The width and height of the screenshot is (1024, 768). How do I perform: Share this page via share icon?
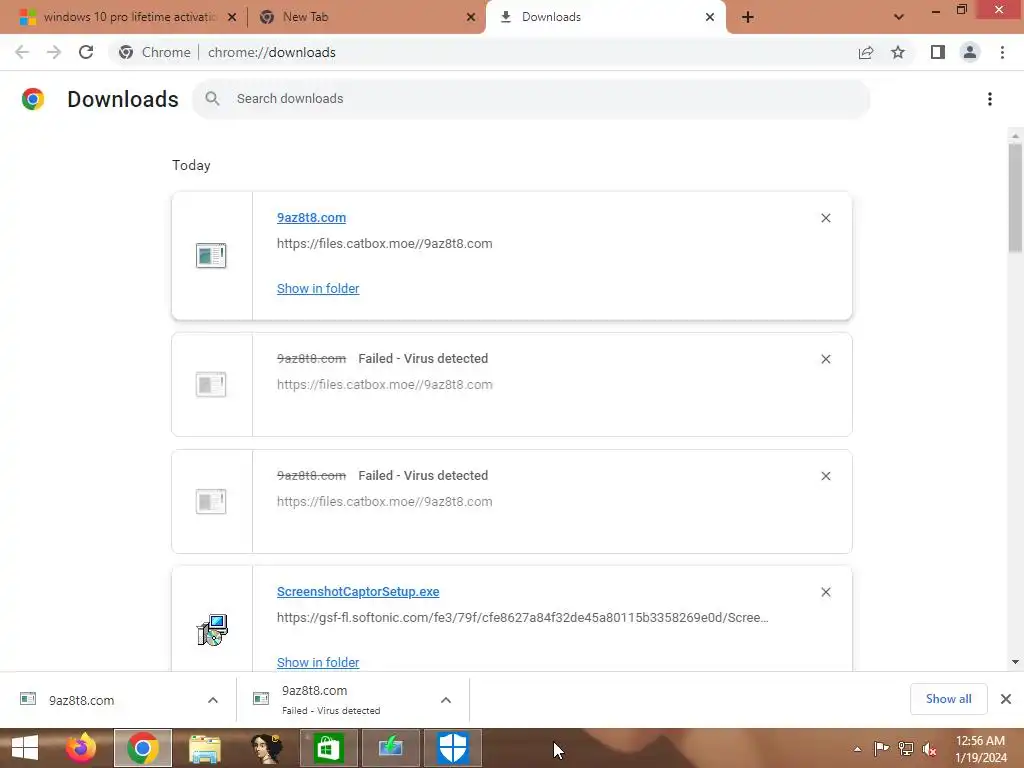point(866,52)
